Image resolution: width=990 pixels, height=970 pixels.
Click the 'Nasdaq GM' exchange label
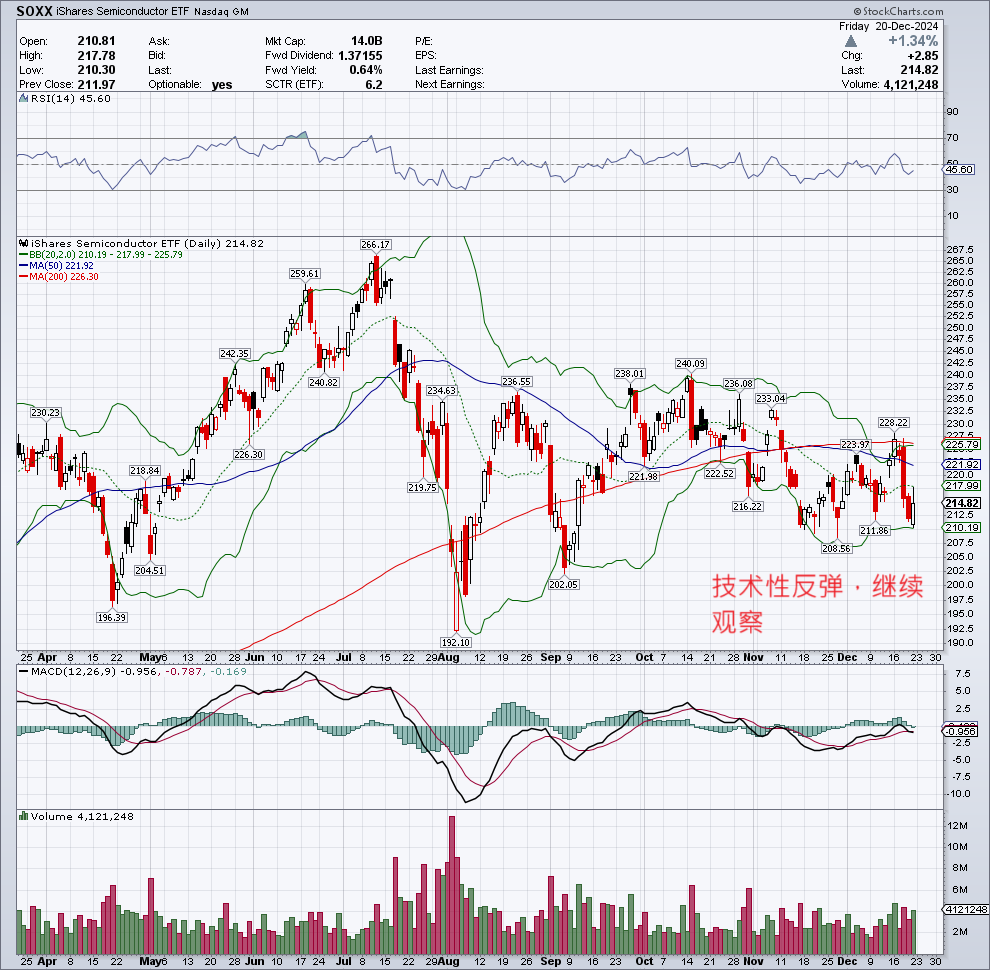point(221,12)
